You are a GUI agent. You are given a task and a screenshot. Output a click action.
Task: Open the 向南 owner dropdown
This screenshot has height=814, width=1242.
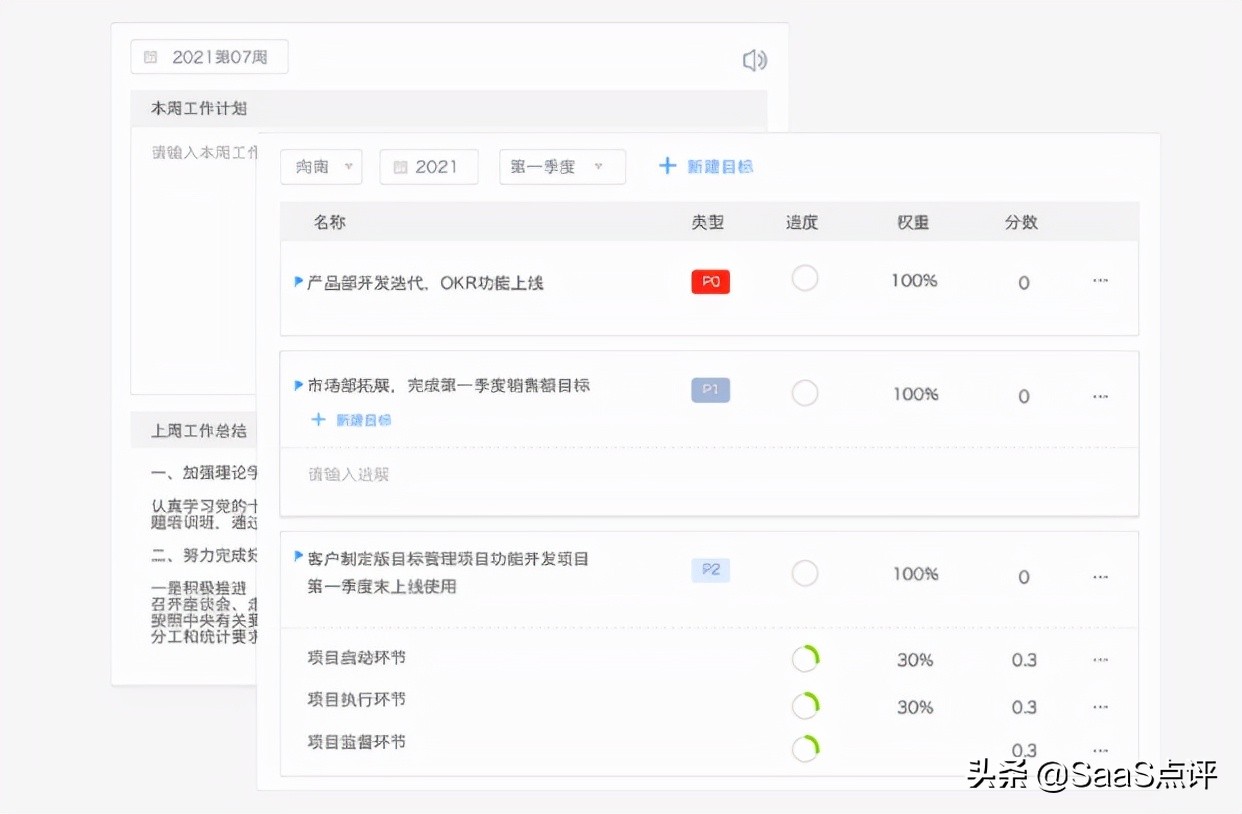320,167
